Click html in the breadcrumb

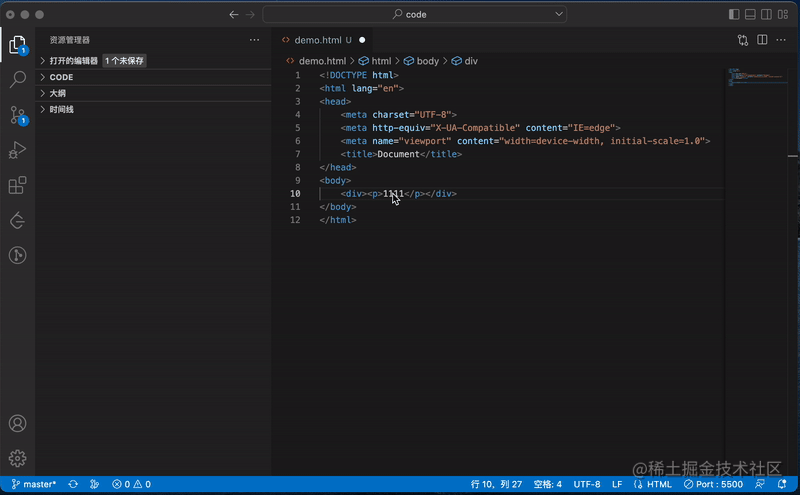point(381,61)
